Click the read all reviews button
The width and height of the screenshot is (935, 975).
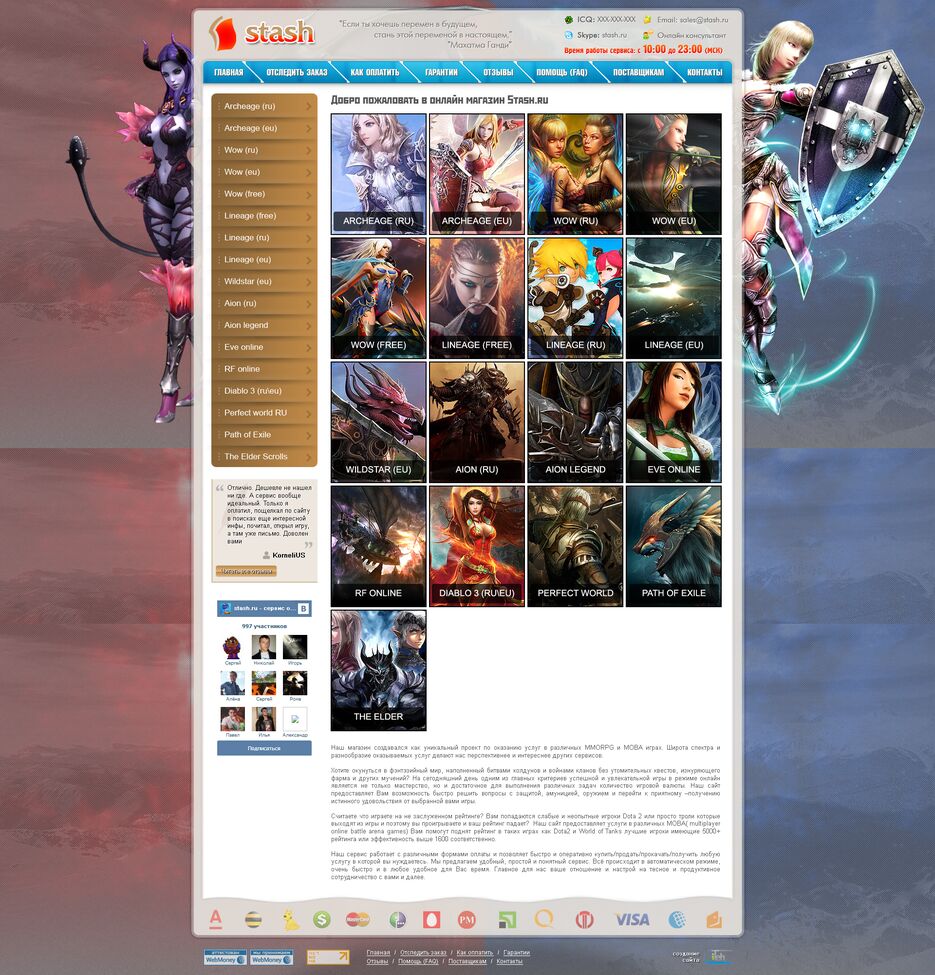click(246, 571)
